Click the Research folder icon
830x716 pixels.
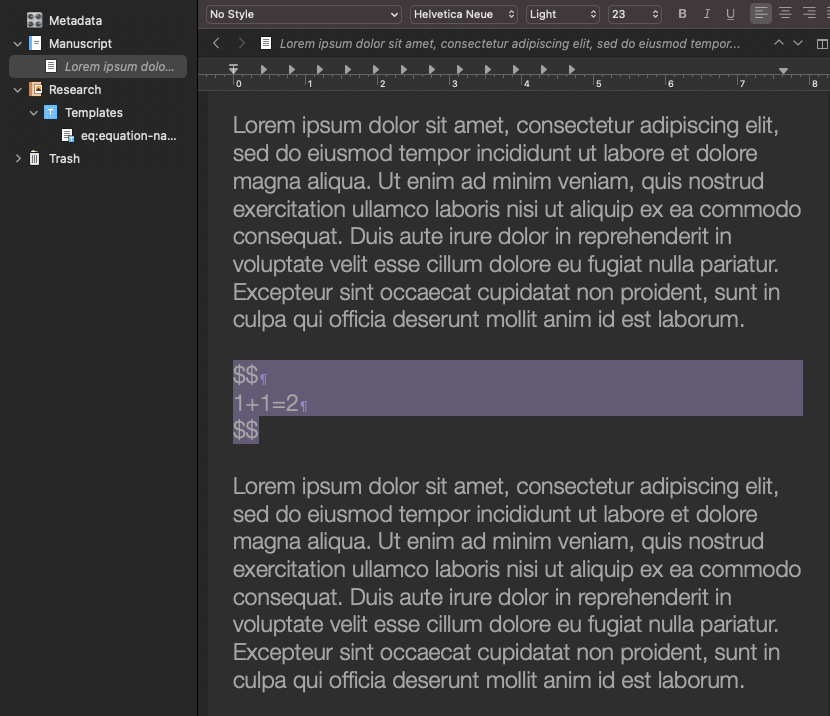35,89
